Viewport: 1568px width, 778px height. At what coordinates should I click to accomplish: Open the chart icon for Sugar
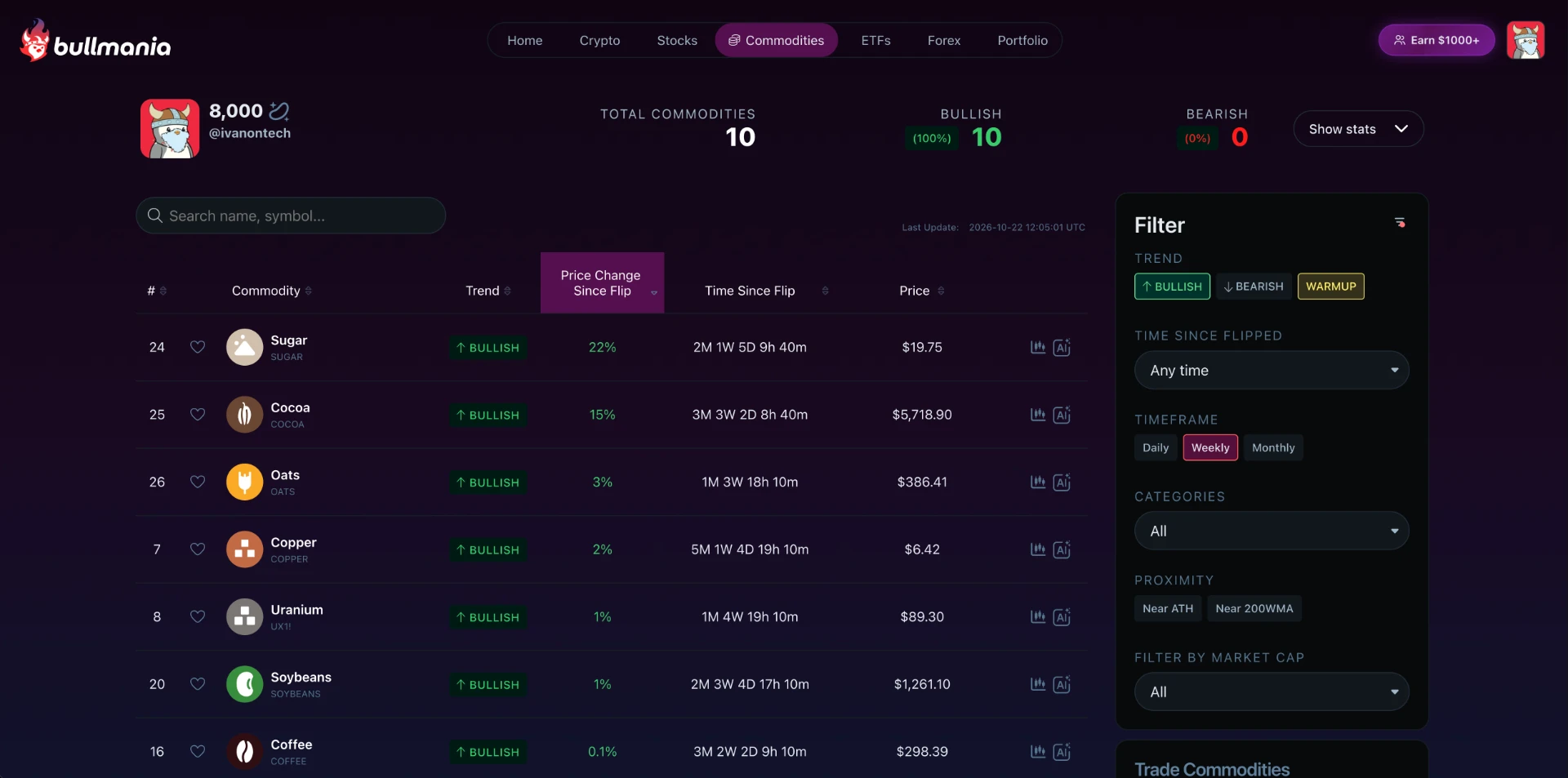click(1038, 347)
